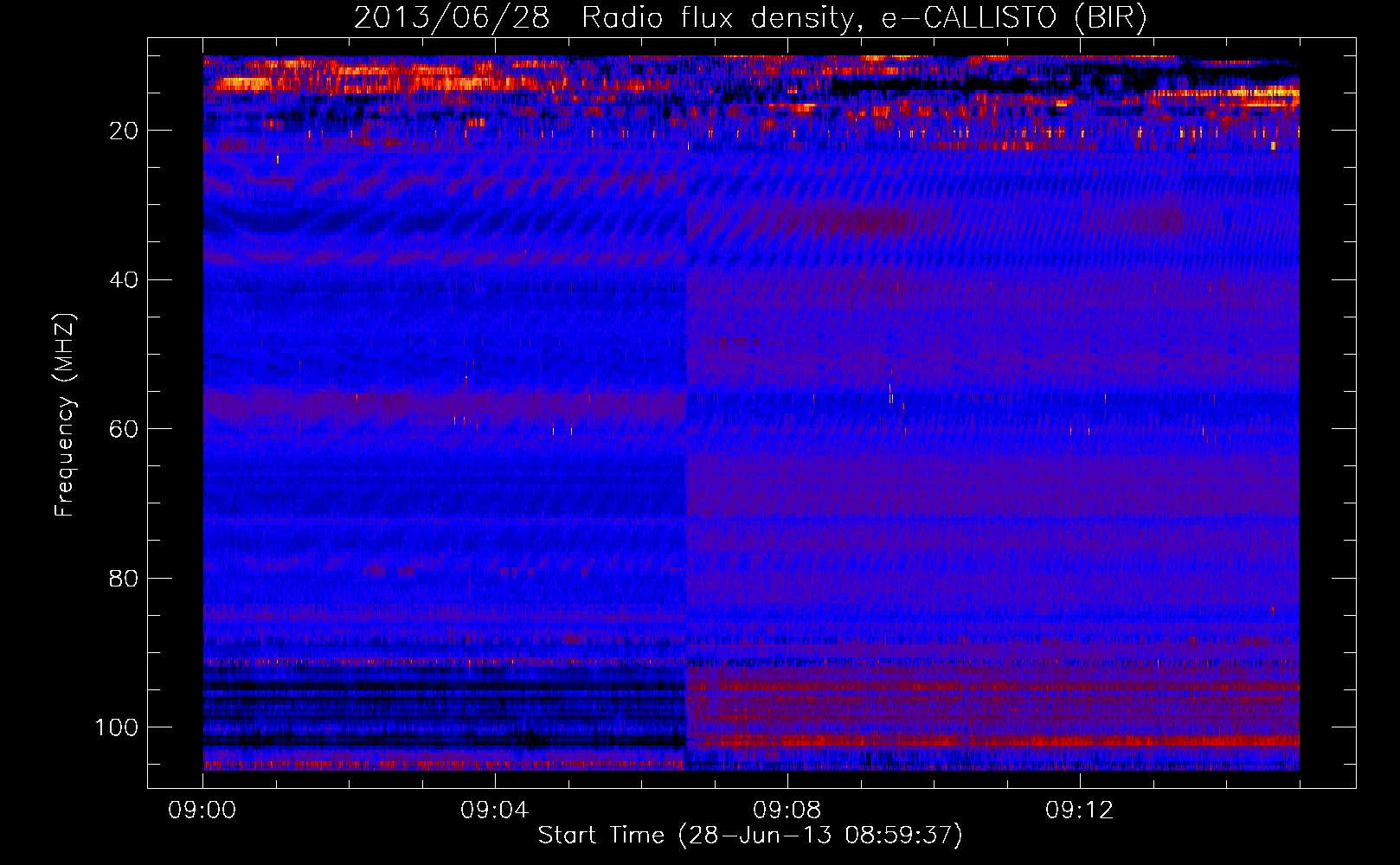Click the plot title "2013/06/28 Radio flux density, e-CALLISTO (BIR)"
This screenshot has width=1400, height=865.
click(750, 17)
